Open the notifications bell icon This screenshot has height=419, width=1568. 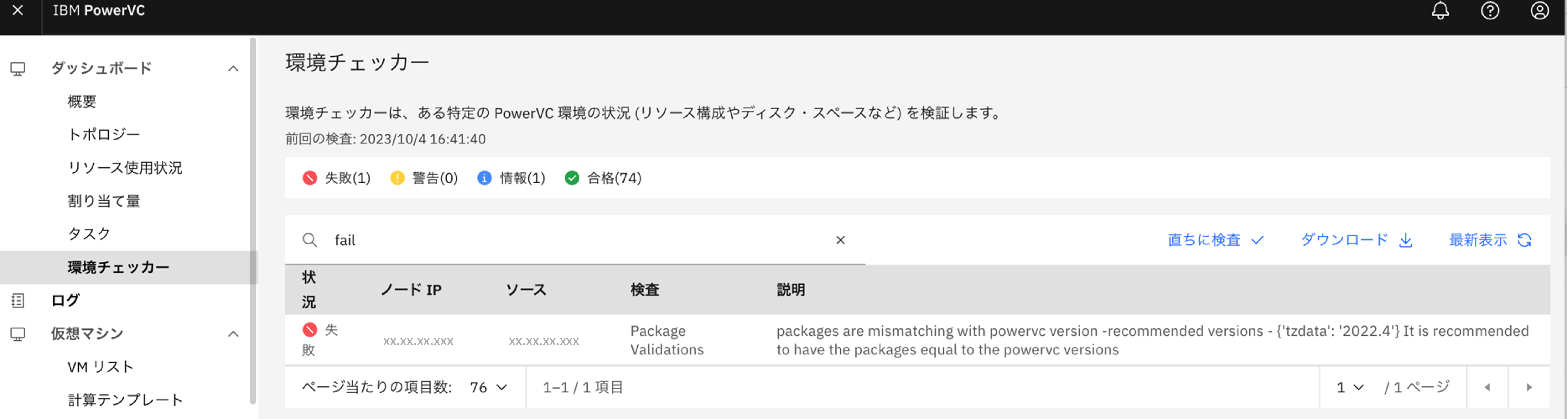click(x=1440, y=11)
